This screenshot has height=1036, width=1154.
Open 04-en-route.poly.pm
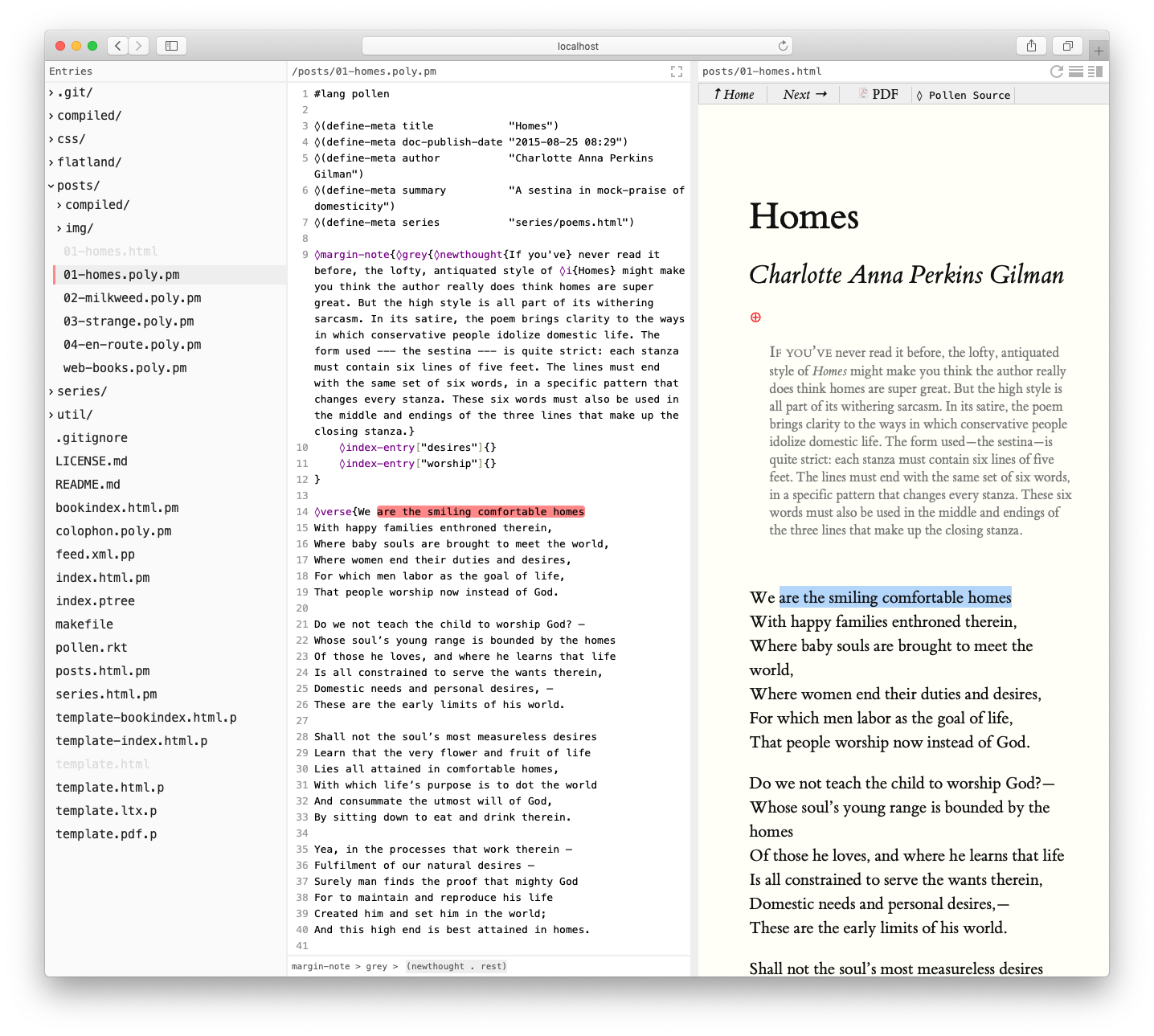133,345
